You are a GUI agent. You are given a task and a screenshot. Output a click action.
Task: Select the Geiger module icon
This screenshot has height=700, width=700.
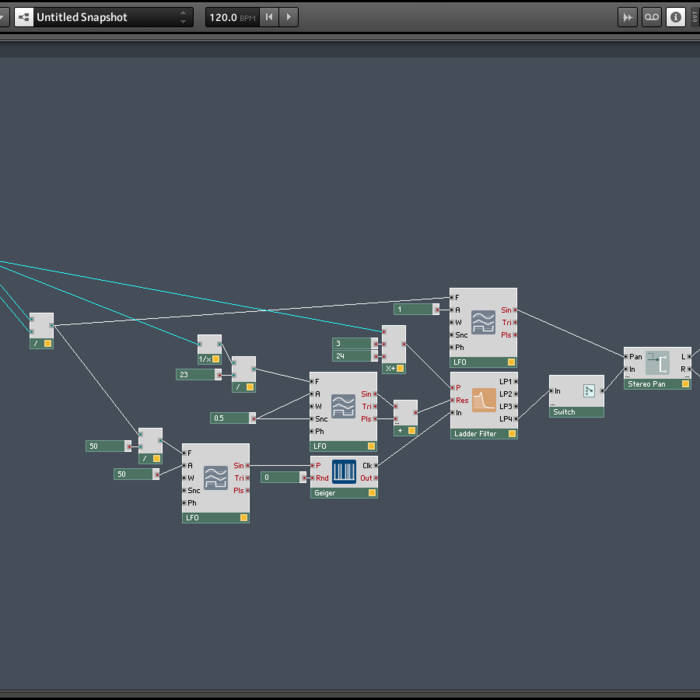[x=344, y=472]
